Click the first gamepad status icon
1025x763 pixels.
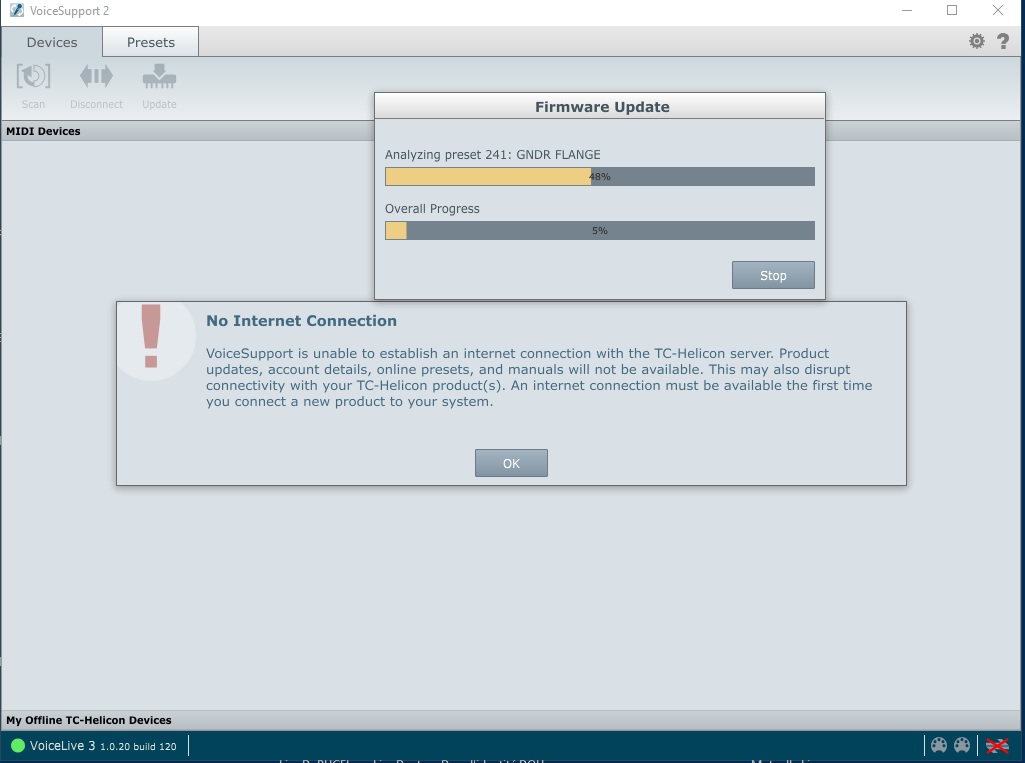pyautogui.click(x=939, y=745)
